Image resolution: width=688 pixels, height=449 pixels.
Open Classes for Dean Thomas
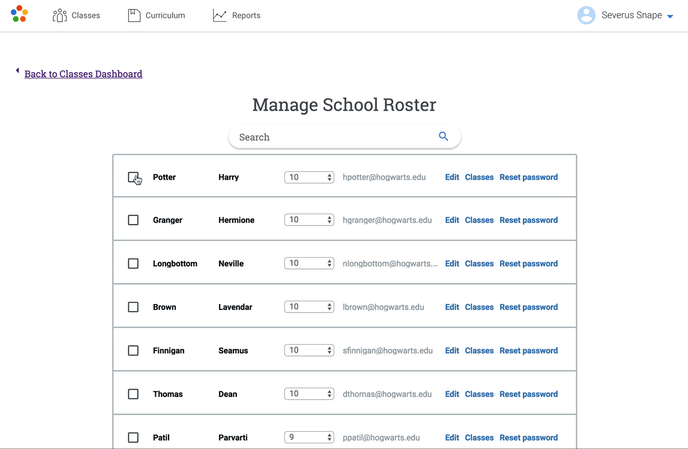479,394
